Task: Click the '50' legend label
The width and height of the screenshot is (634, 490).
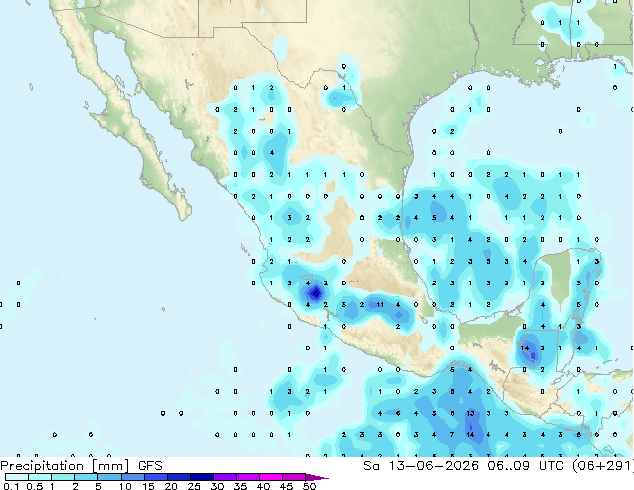Action: (x=309, y=486)
